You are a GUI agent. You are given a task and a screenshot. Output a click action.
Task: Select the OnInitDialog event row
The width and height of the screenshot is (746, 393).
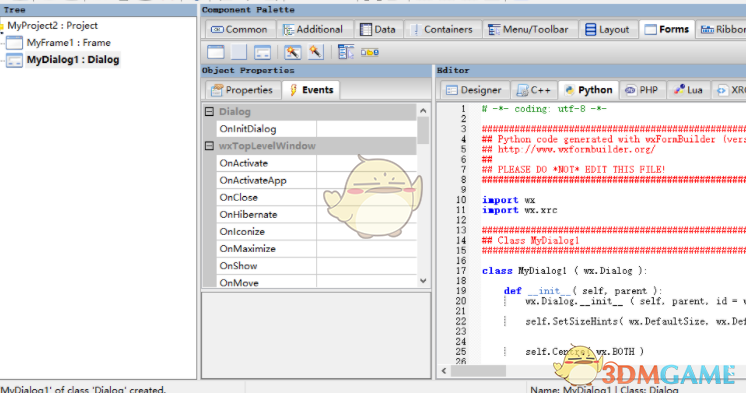pyautogui.click(x=316, y=128)
